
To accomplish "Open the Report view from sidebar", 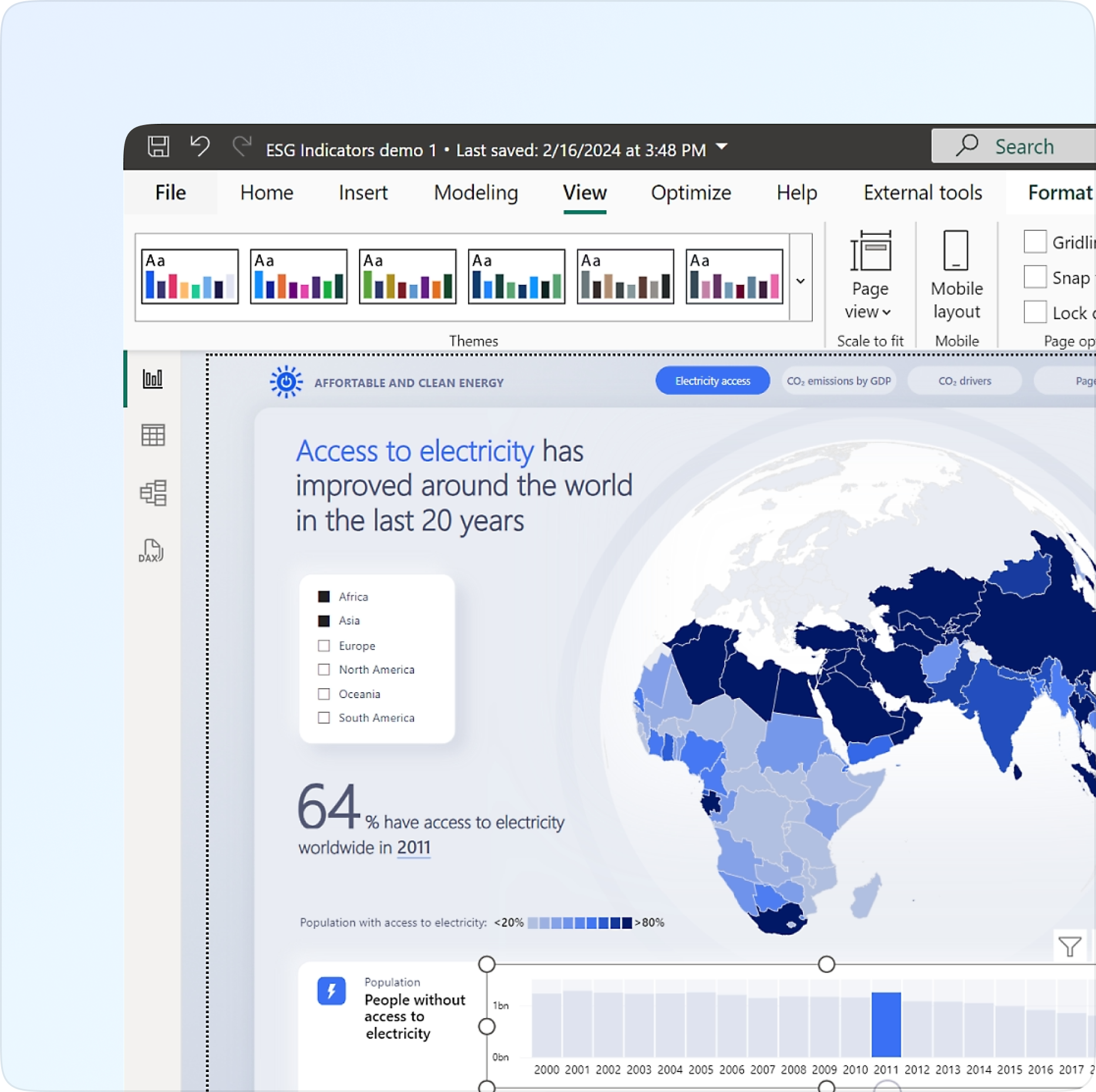I will pos(153,379).
